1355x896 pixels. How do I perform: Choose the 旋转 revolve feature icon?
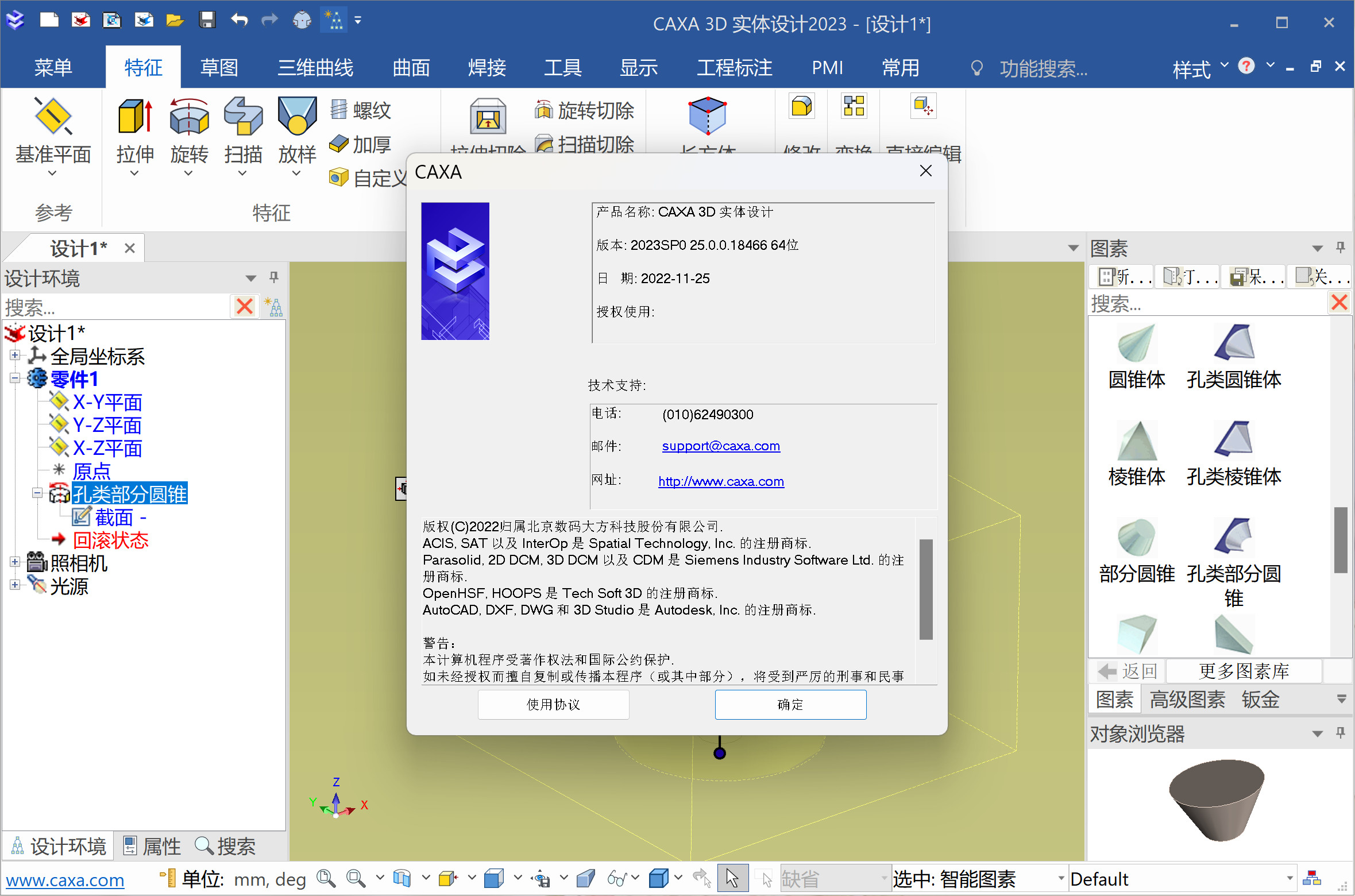(189, 117)
